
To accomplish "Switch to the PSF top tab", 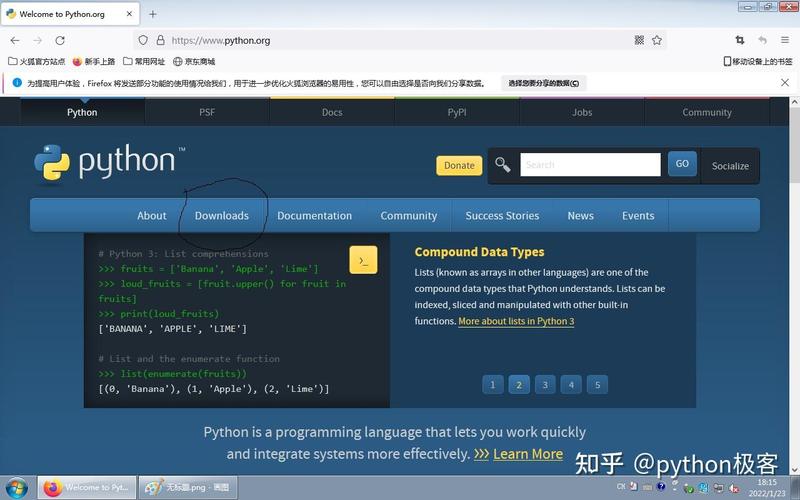I will [207, 112].
